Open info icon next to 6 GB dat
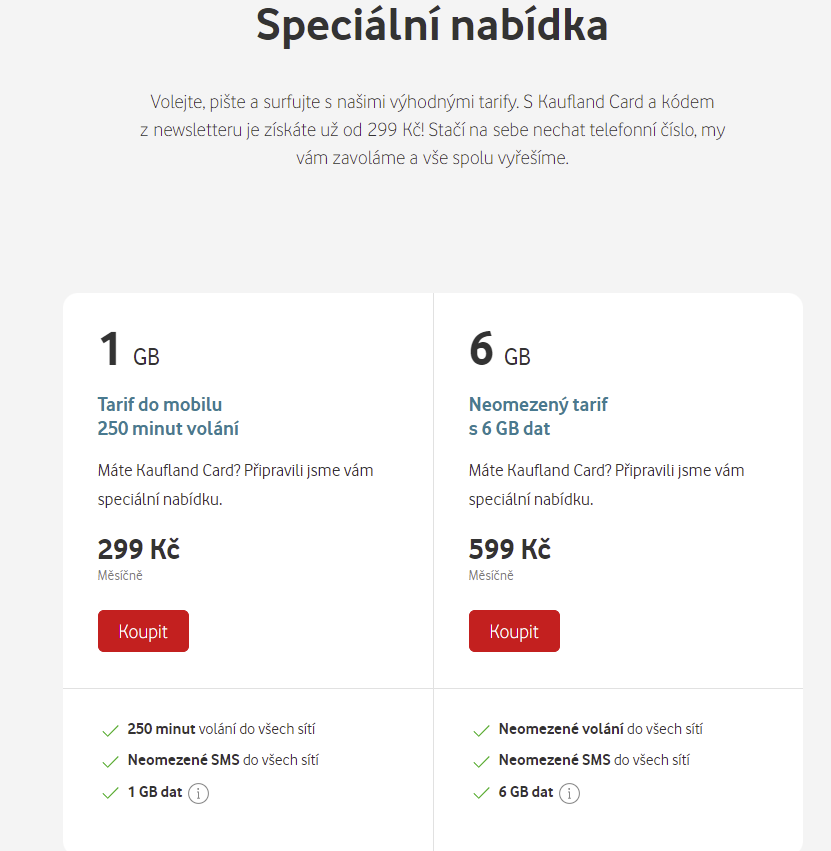Screen dimensions: 831x851 coord(569,793)
